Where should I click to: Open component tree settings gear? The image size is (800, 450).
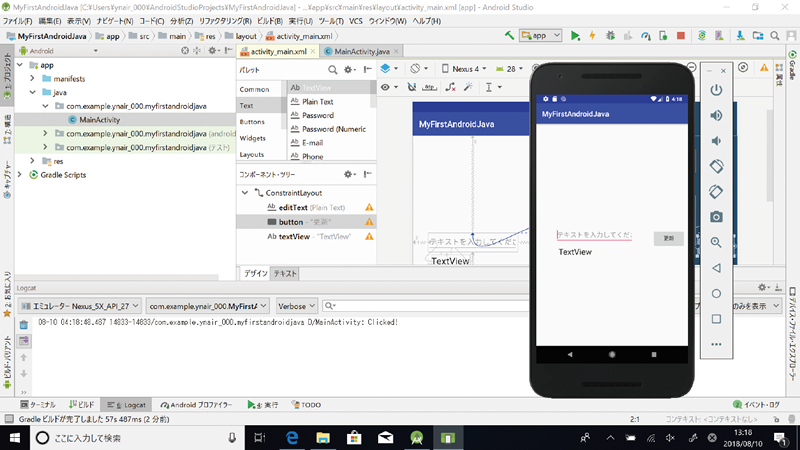(x=348, y=174)
